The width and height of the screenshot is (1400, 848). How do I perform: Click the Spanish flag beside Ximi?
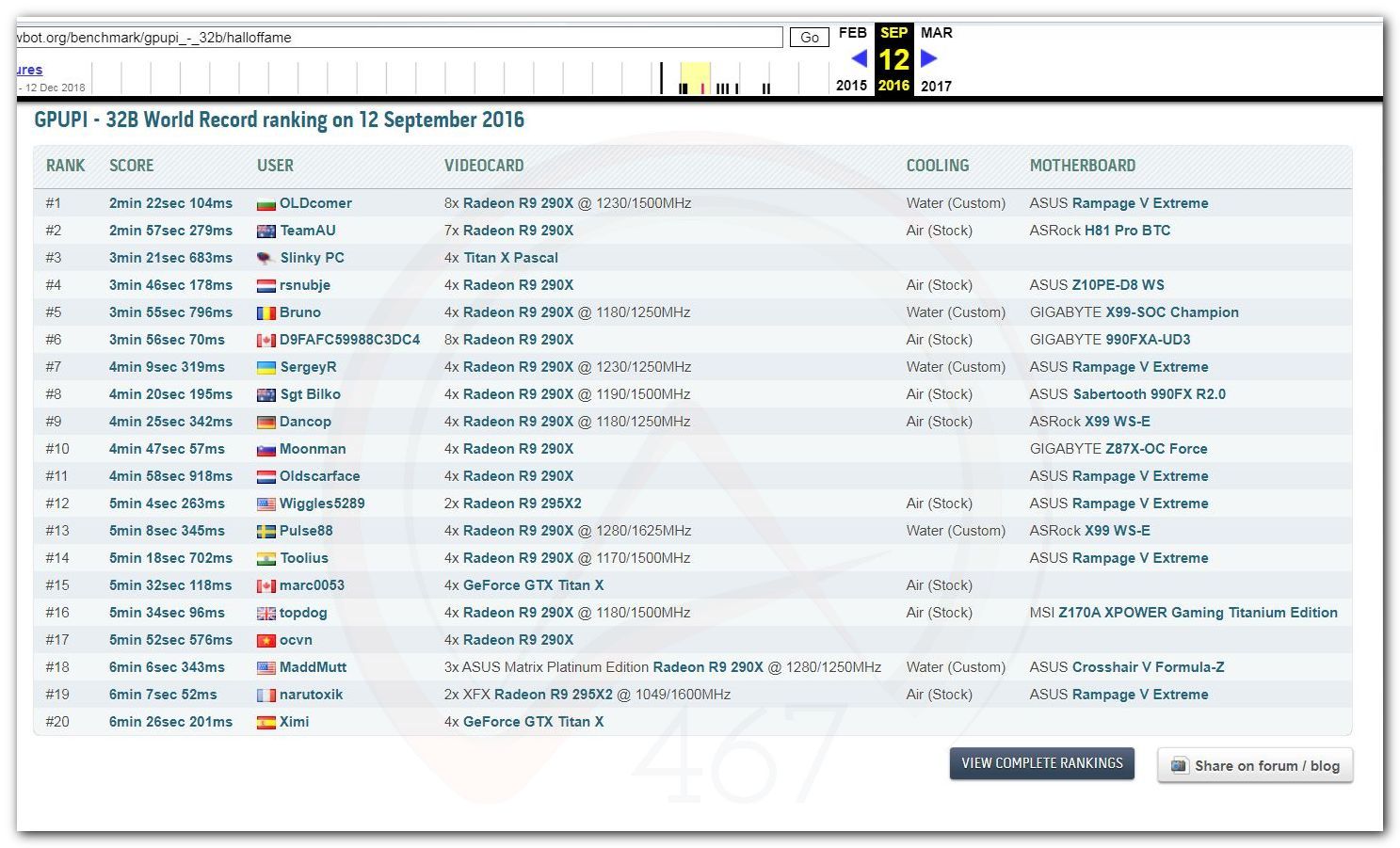pos(266,722)
